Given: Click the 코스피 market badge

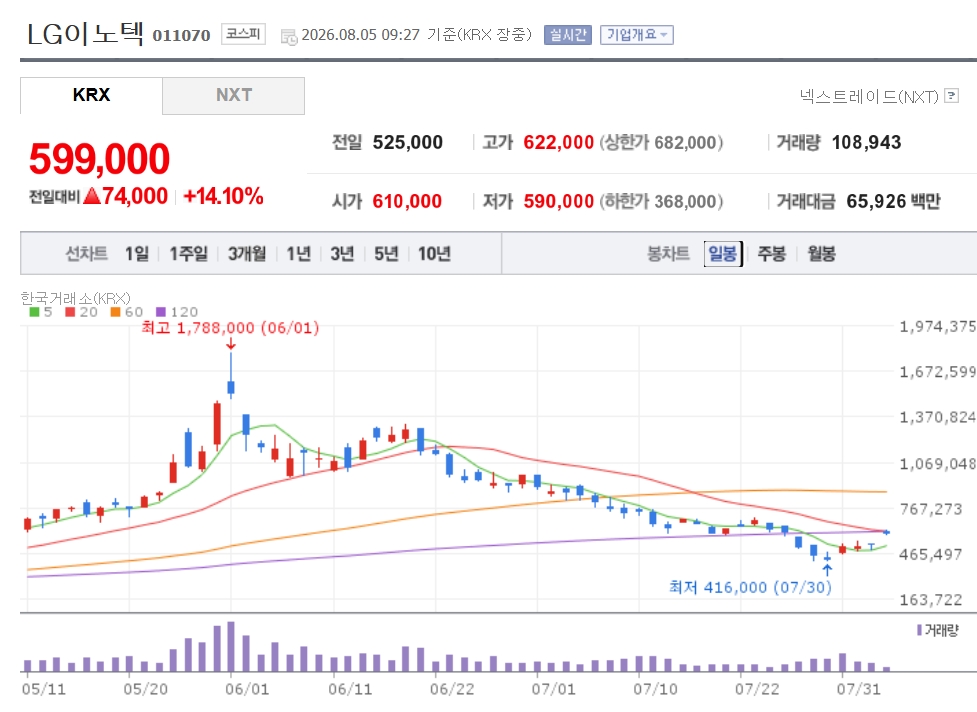Looking at the screenshot, I should (x=243, y=34).
